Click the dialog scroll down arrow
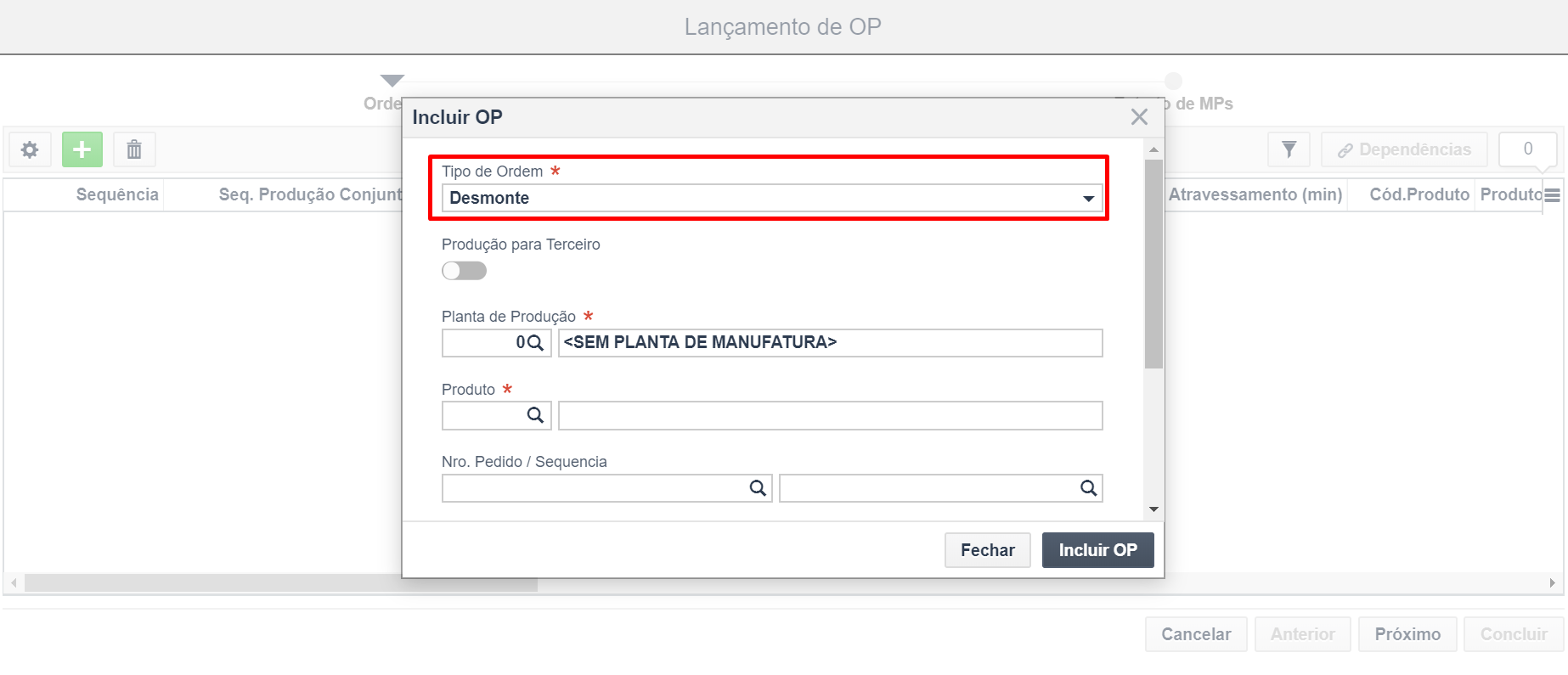The image size is (1568, 675). point(1153,509)
